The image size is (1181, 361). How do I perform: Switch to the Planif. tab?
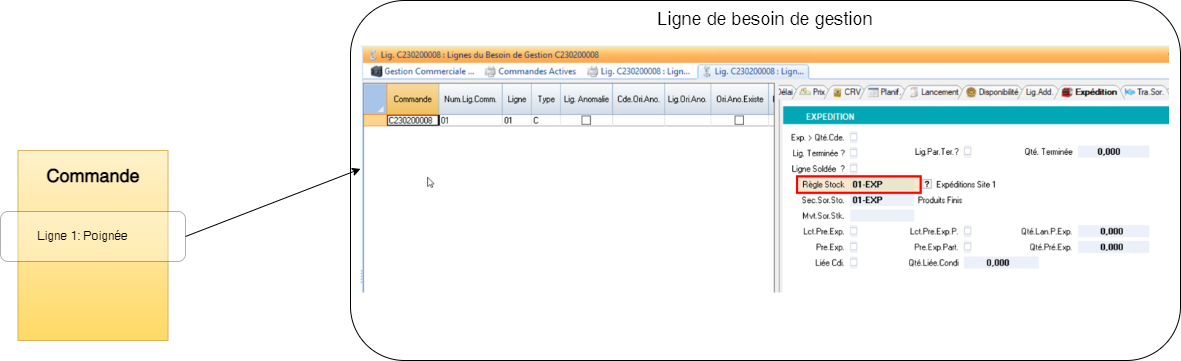883,92
